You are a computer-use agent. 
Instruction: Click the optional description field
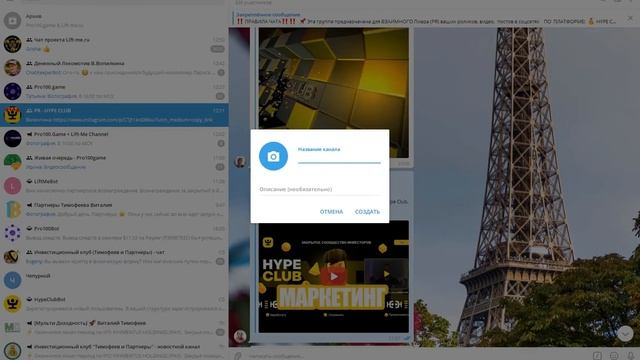pos(320,189)
